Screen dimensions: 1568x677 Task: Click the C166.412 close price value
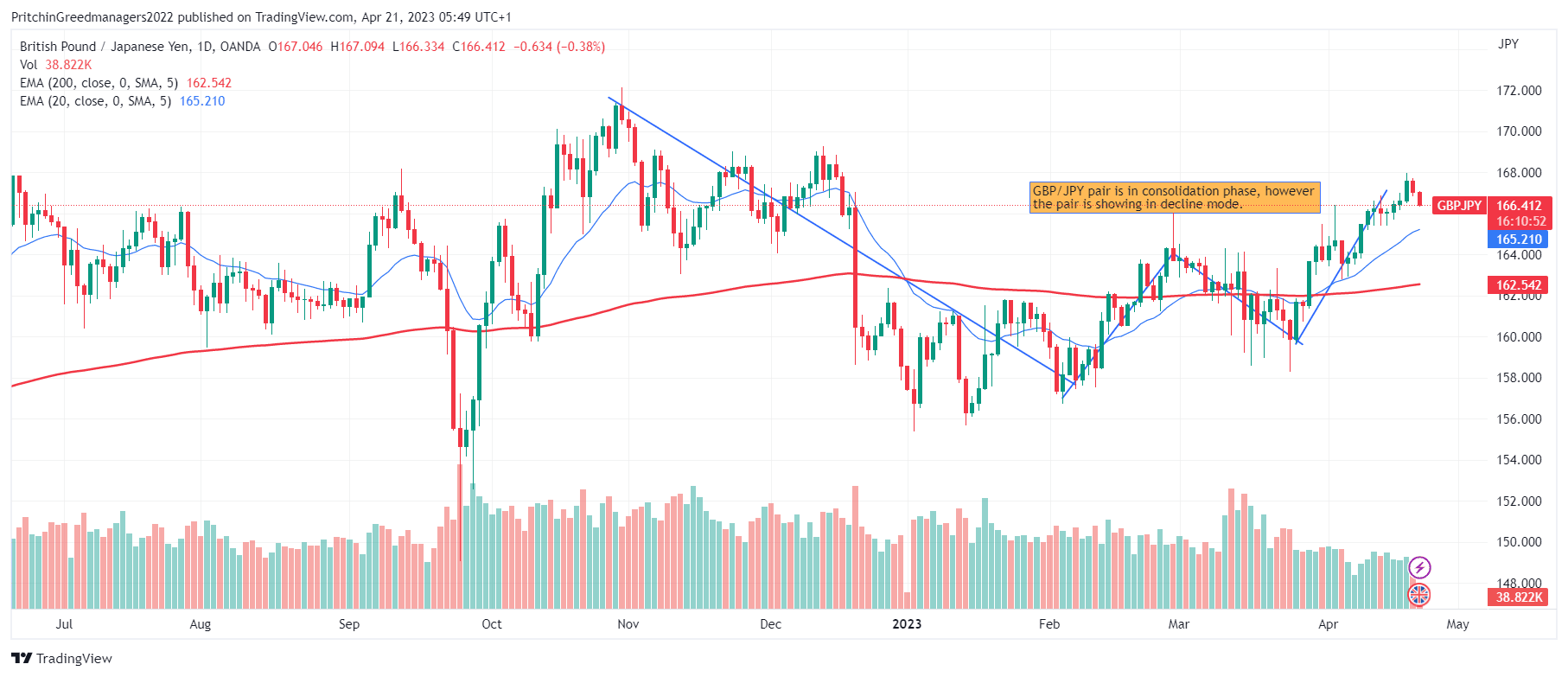(479, 47)
